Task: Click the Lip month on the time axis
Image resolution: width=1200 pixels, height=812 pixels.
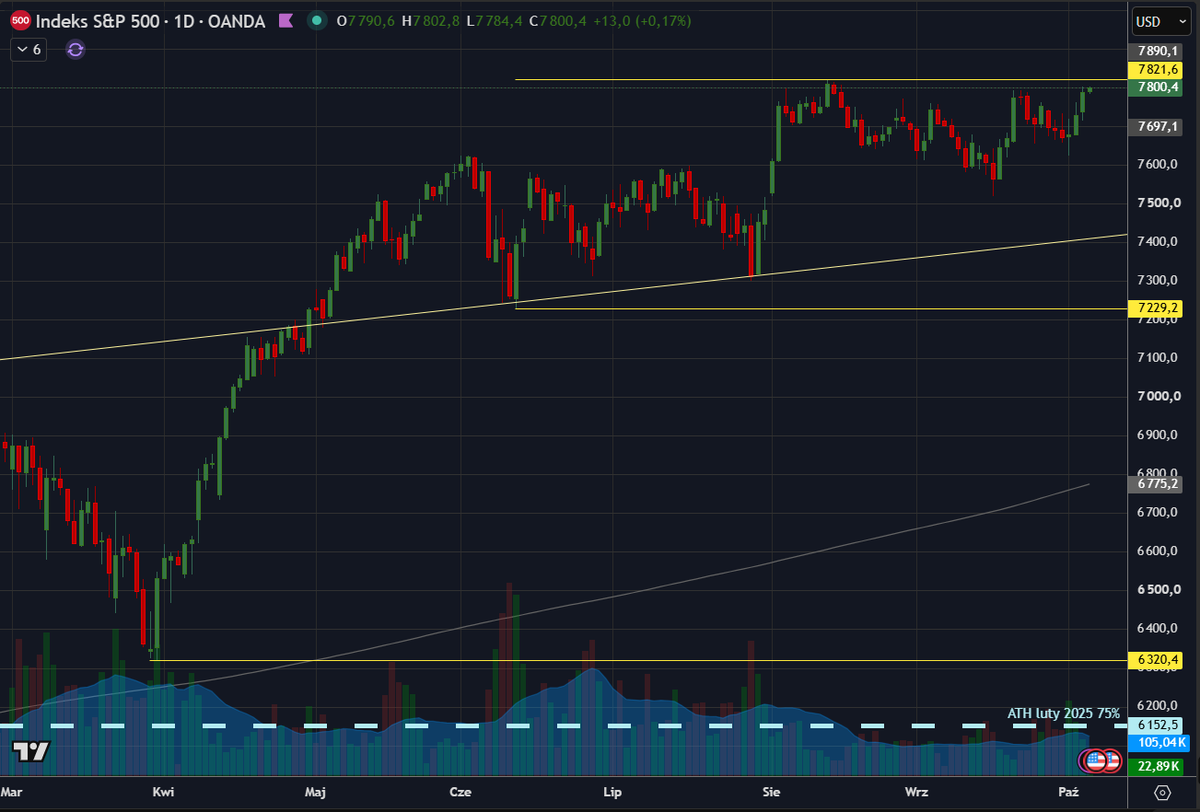Action: point(613,792)
